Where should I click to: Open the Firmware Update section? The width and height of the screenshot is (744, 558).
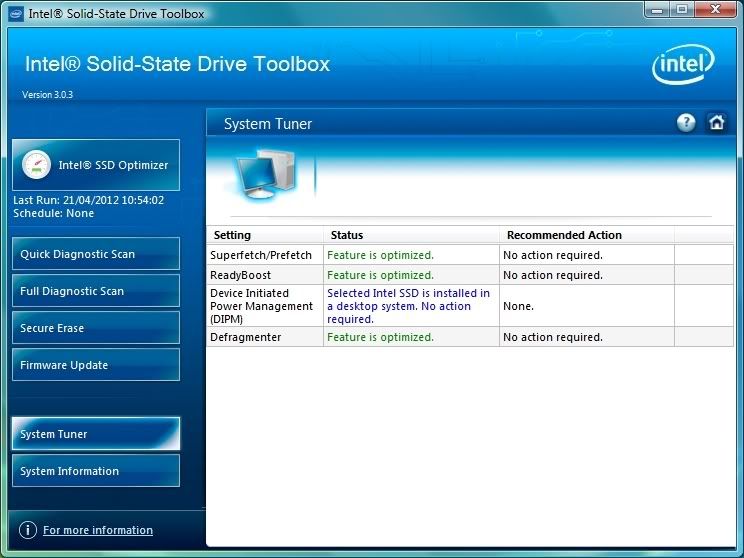click(x=96, y=365)
